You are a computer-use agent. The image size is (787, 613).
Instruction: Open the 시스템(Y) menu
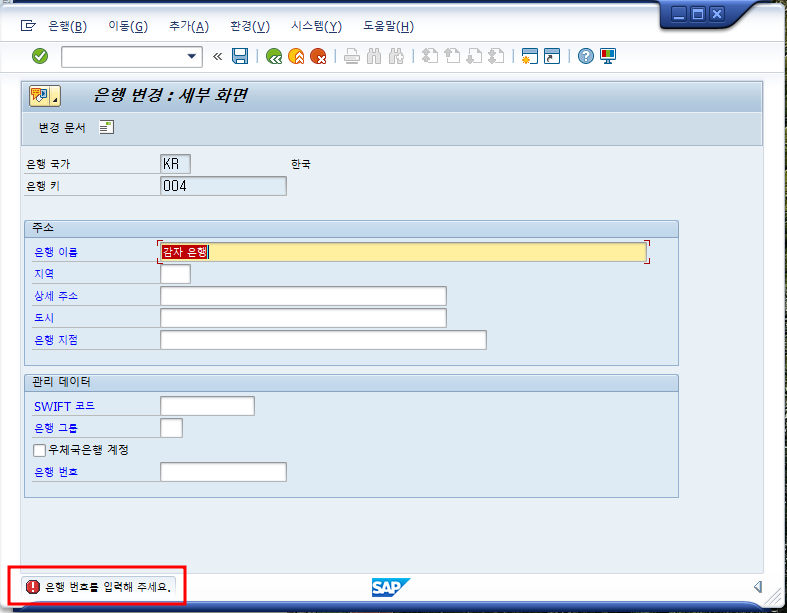click(316, 26)
